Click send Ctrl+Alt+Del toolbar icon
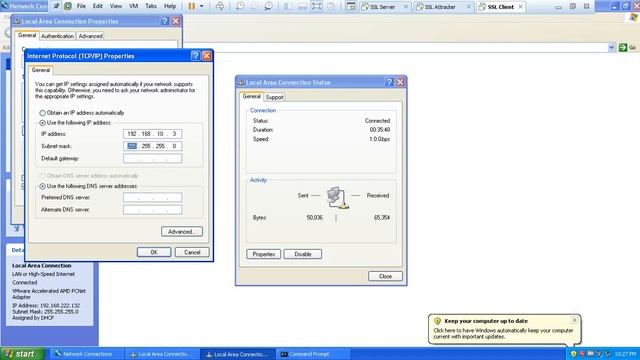This screenshot has height=360, width=640. tap(220, 6)
